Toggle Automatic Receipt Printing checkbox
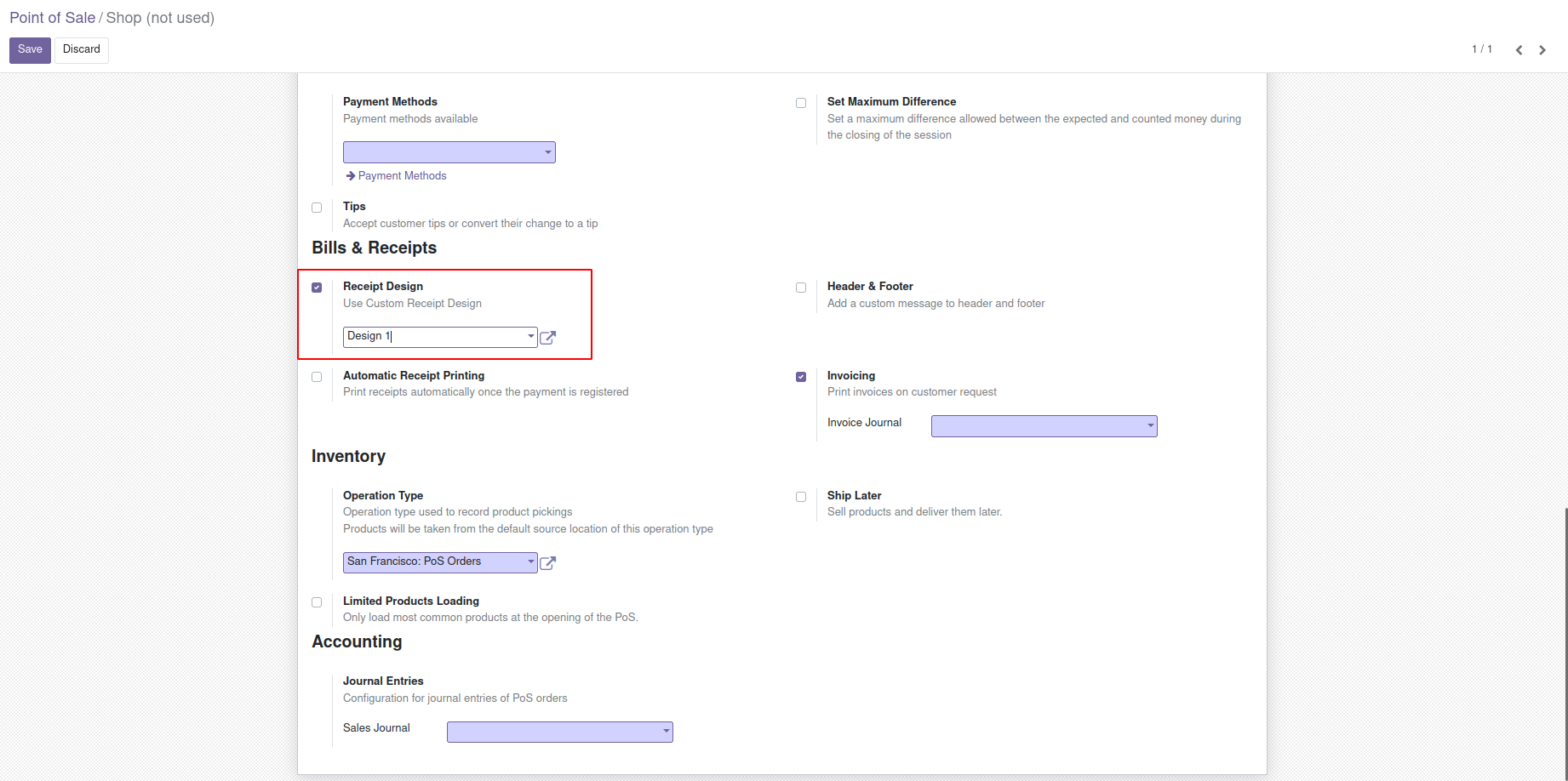1568x781 pixels. [x=317, y=377]
